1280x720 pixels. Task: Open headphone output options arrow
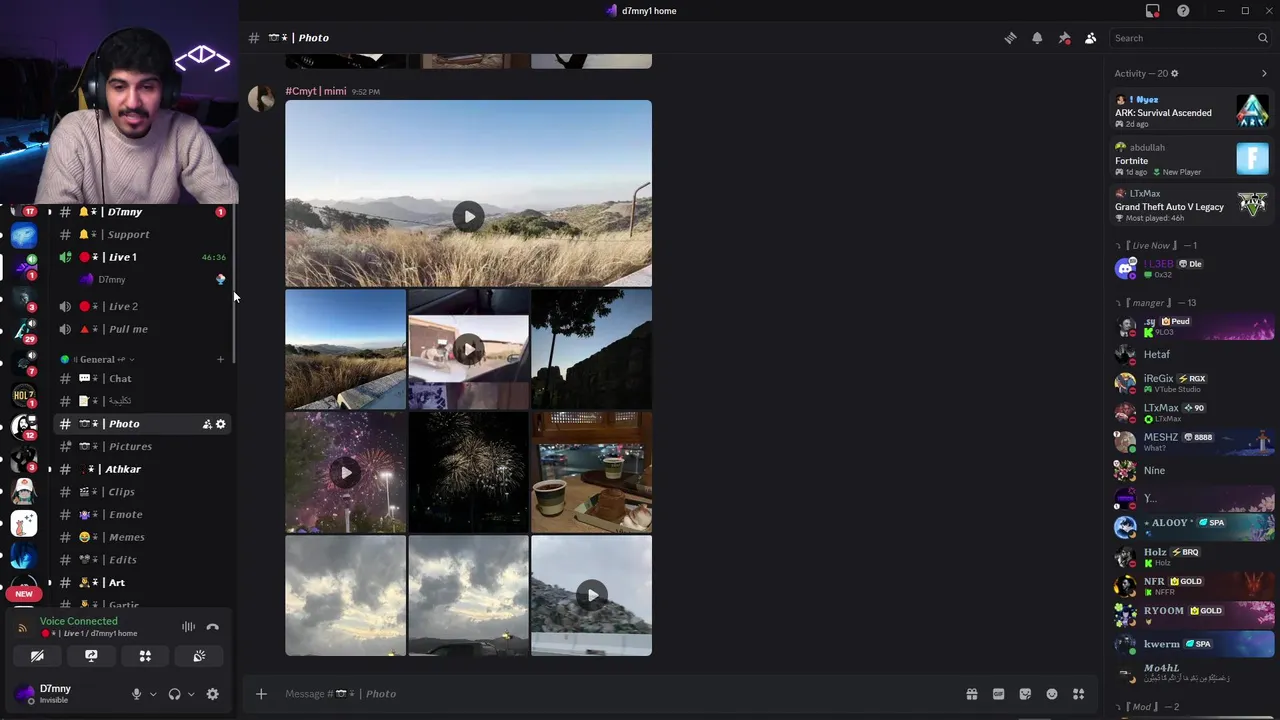click(x=191, y=694)
